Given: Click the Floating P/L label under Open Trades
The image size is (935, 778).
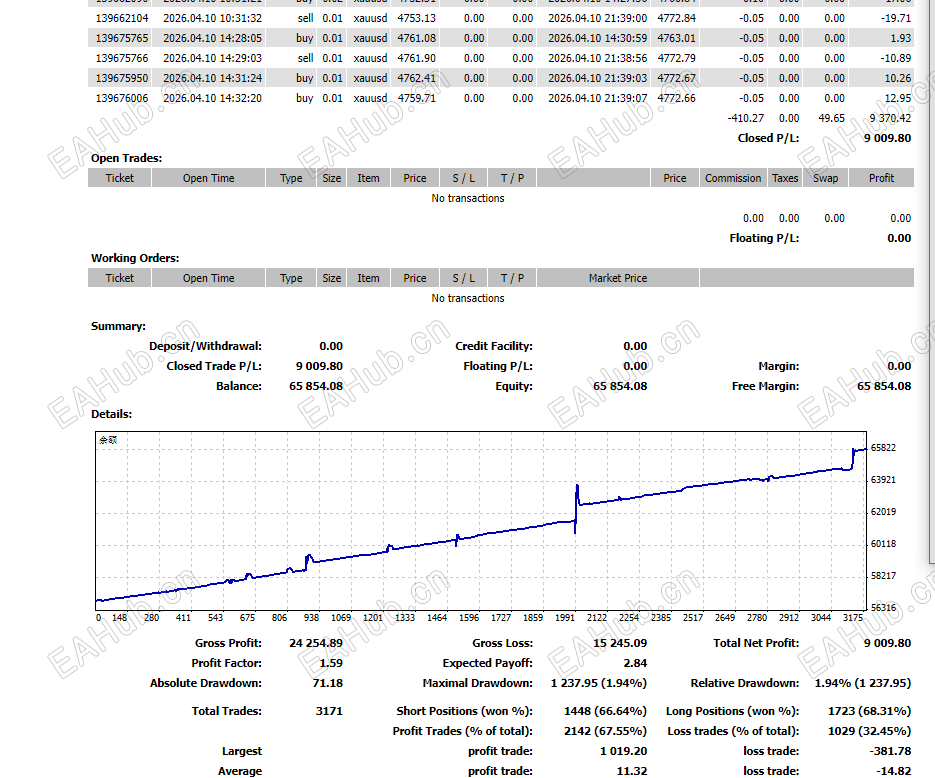Looking at the screenshot, I should point(764,238).
